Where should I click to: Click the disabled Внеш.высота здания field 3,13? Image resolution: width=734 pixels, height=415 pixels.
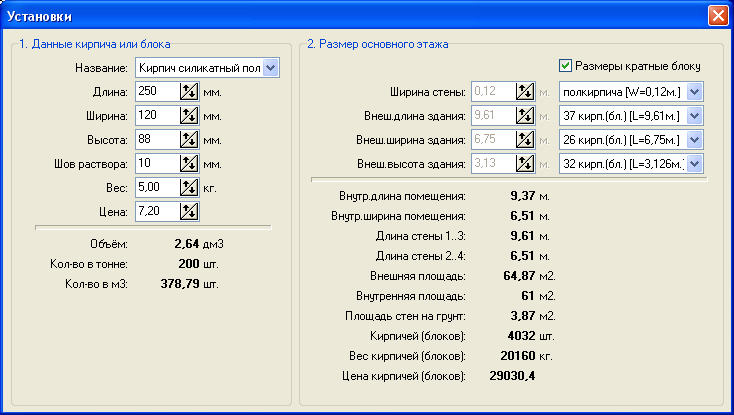click(494, 163)
